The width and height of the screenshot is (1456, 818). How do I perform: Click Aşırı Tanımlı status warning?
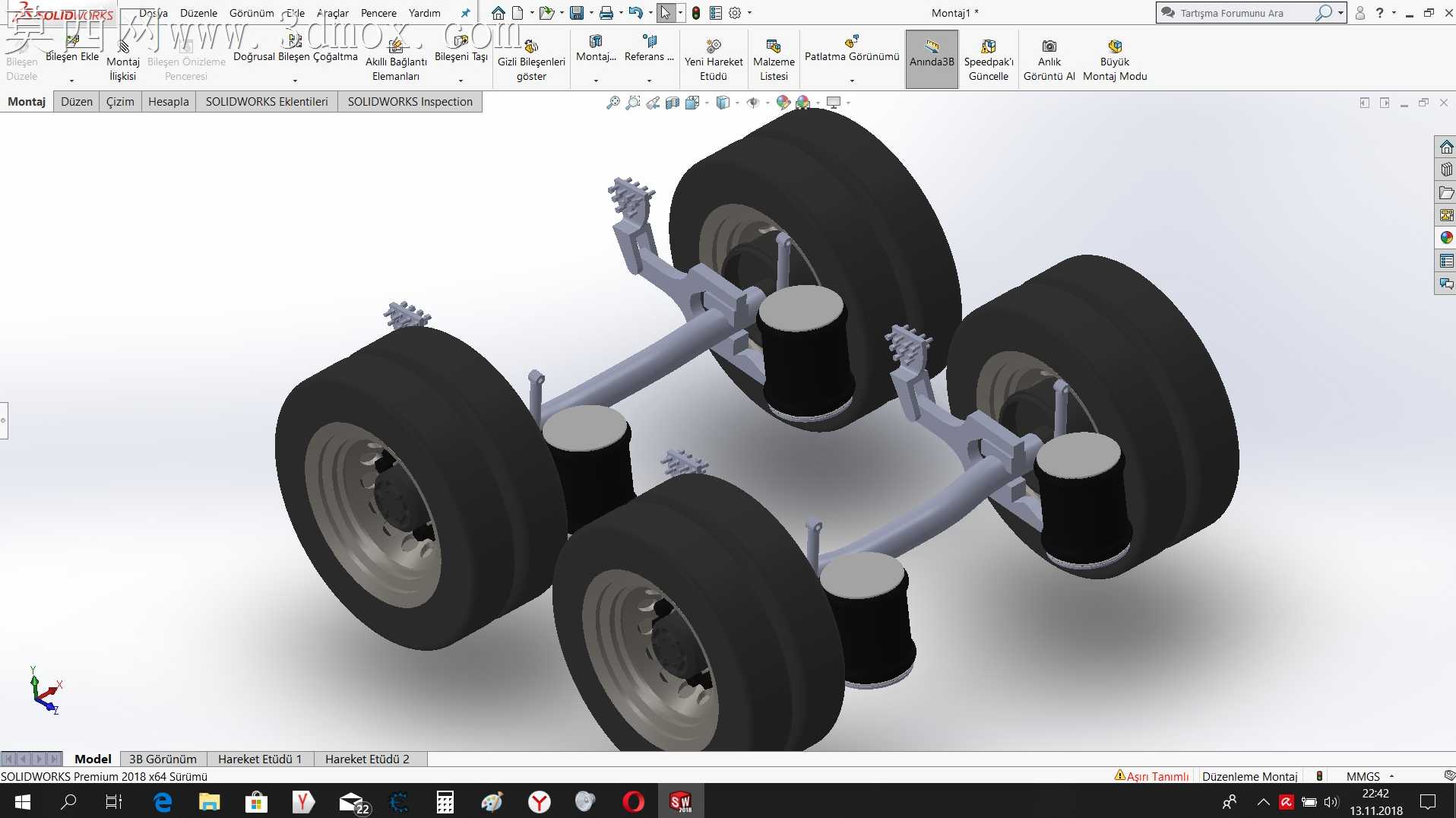[x=1151, y=776]
